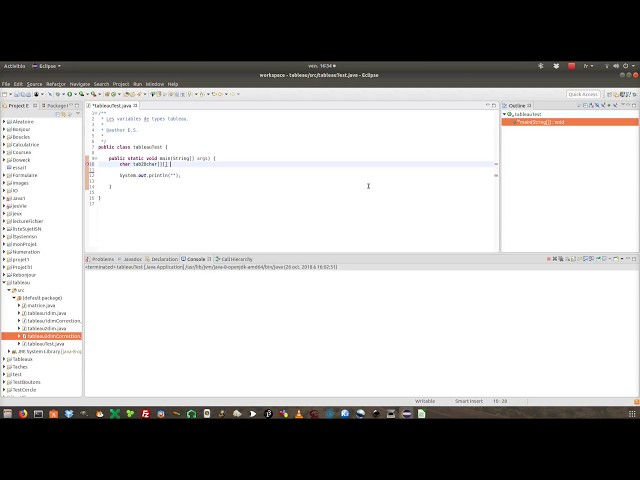Expand the JRE System Library node
Viewport: 640px width, 480px height.
tap(9, 351)
